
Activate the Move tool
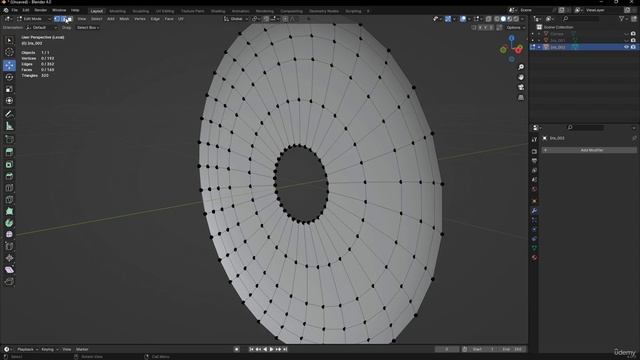9,65
